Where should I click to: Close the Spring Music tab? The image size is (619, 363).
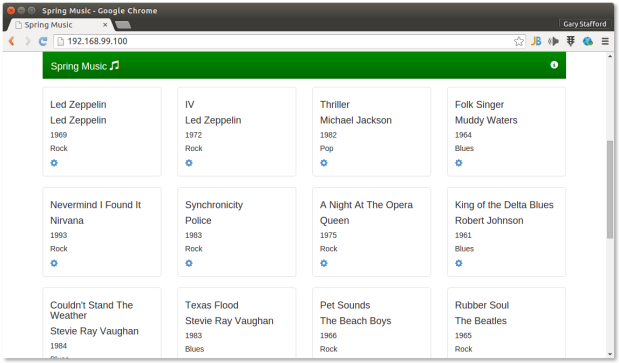pyautogui.click(x=105, y=25)
